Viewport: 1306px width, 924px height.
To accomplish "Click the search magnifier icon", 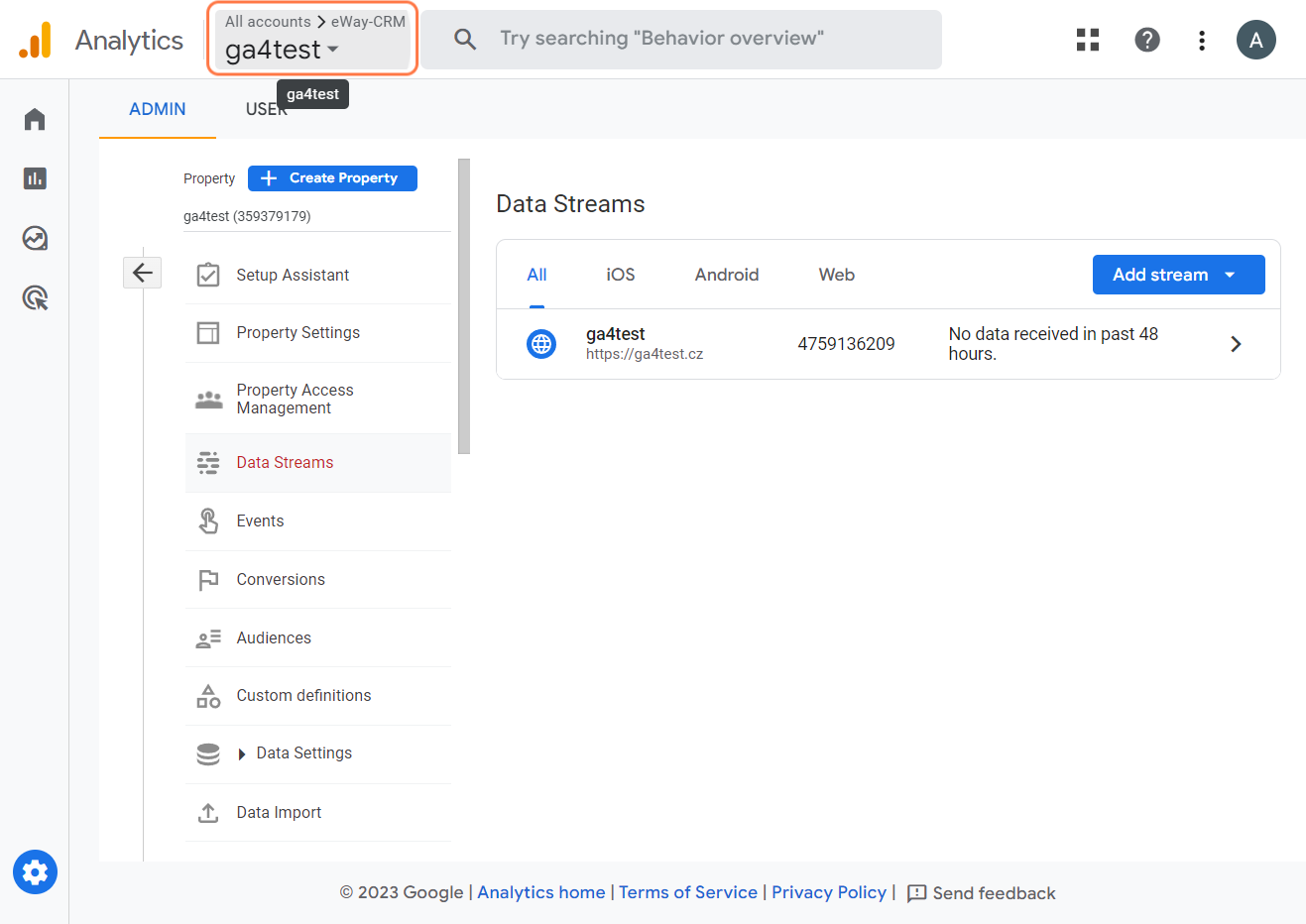I will click(465, 39).
